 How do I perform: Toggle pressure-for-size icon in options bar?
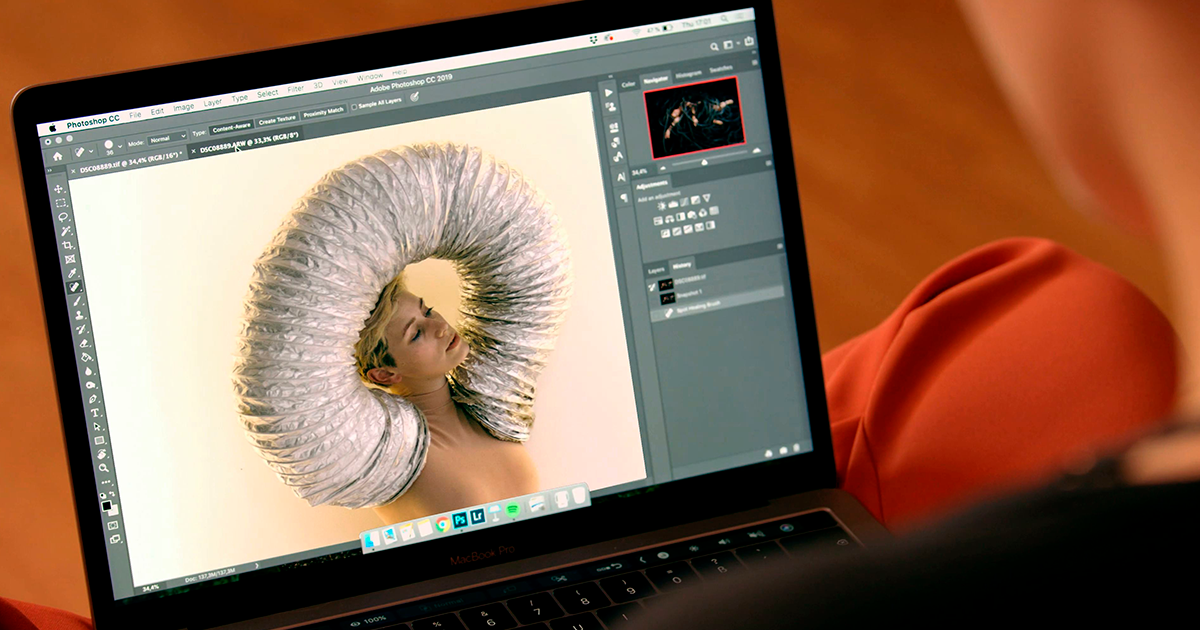[414, 97]
